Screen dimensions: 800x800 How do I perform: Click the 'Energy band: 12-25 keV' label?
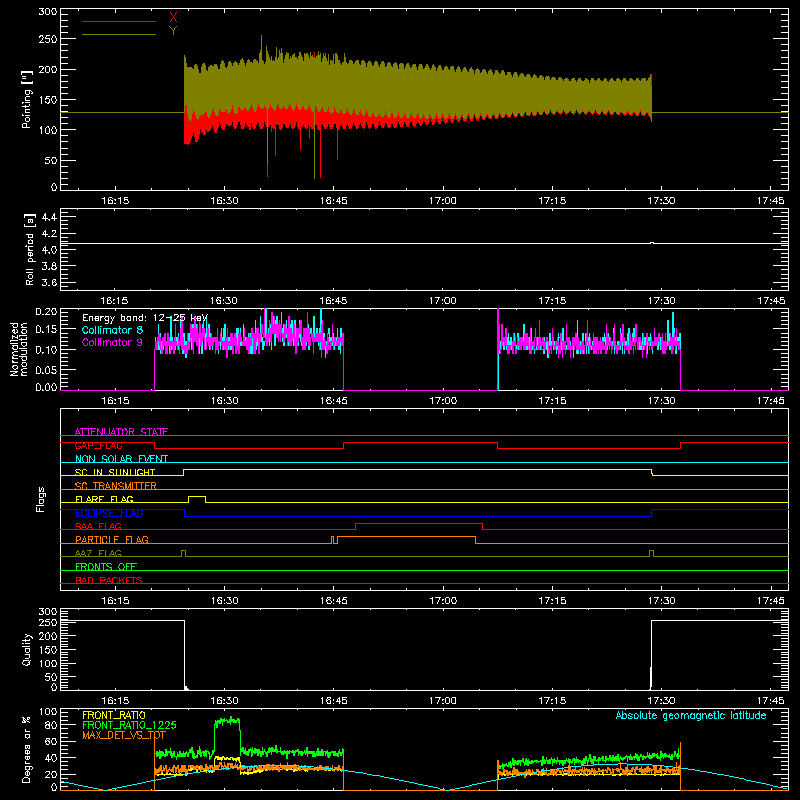pos(145,318)
